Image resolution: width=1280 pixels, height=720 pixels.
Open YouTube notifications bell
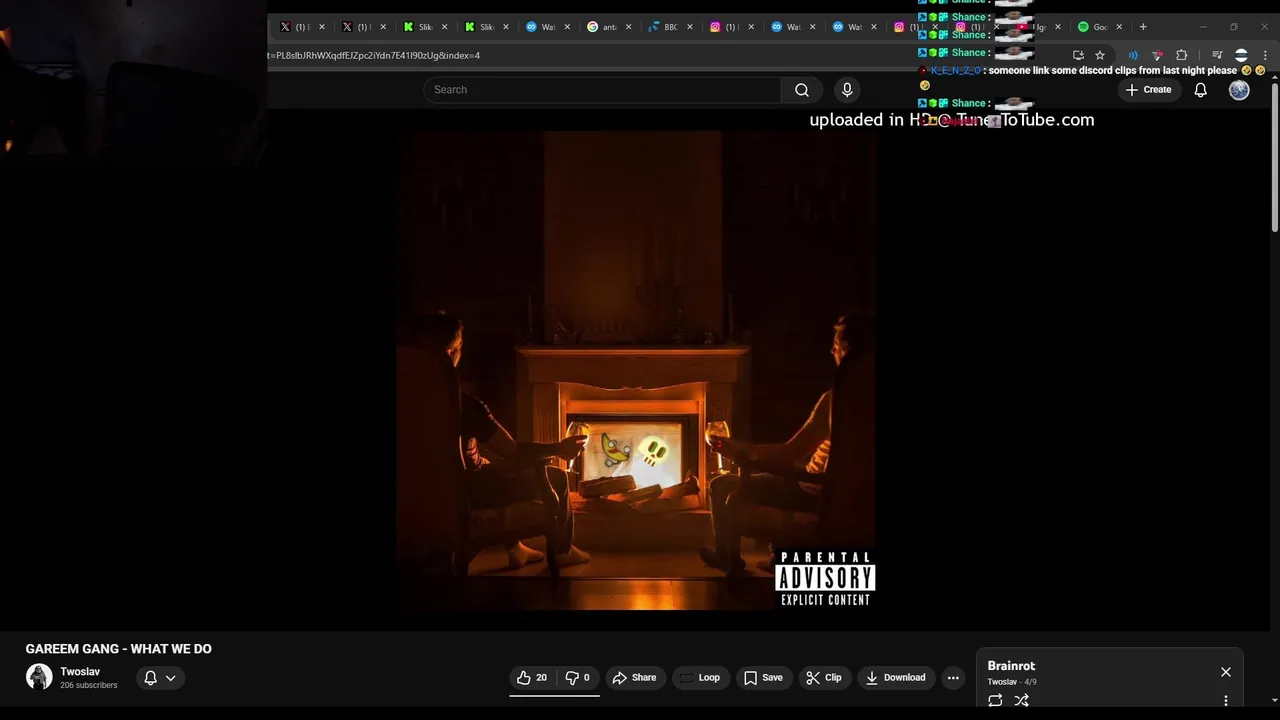pos(1201,90)
